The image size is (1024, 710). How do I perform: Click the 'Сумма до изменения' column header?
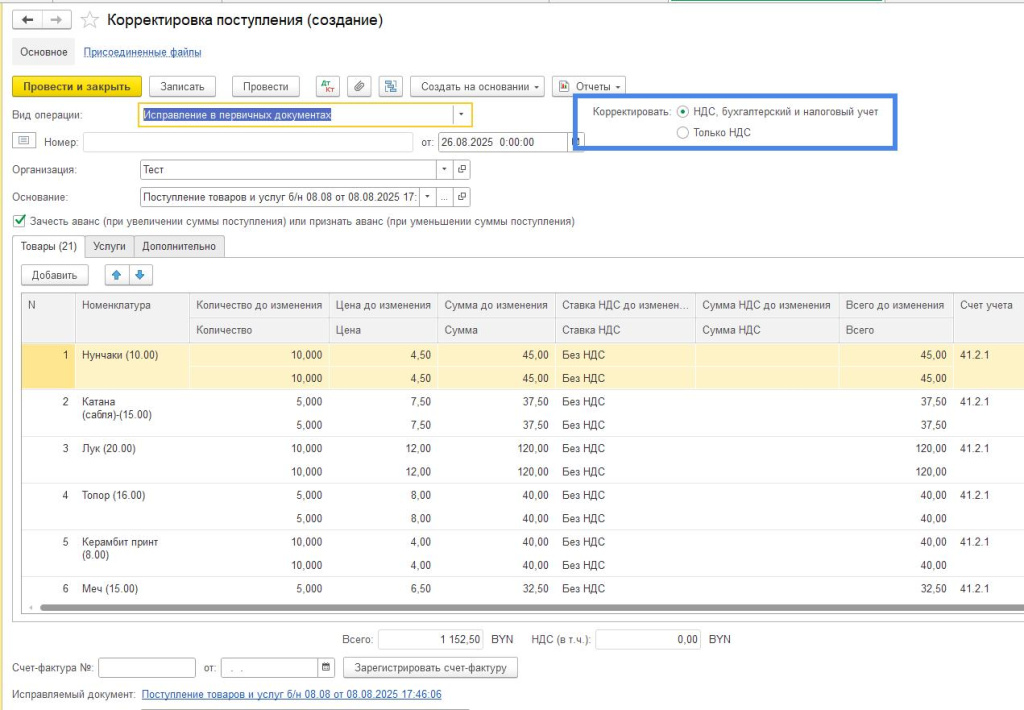click(496, 305)
